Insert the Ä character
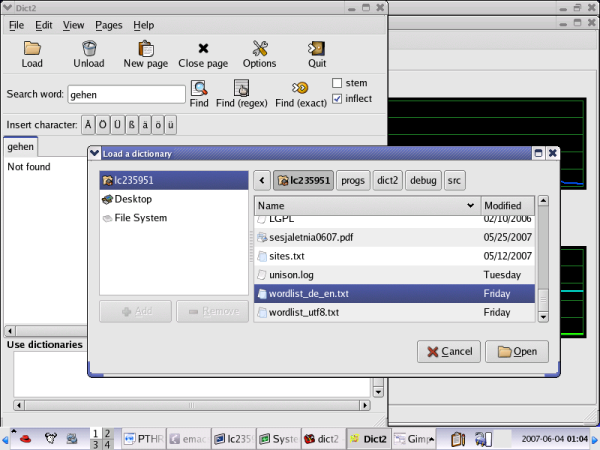The width and height of the screenshot is (600, 450). coord(88,125)
